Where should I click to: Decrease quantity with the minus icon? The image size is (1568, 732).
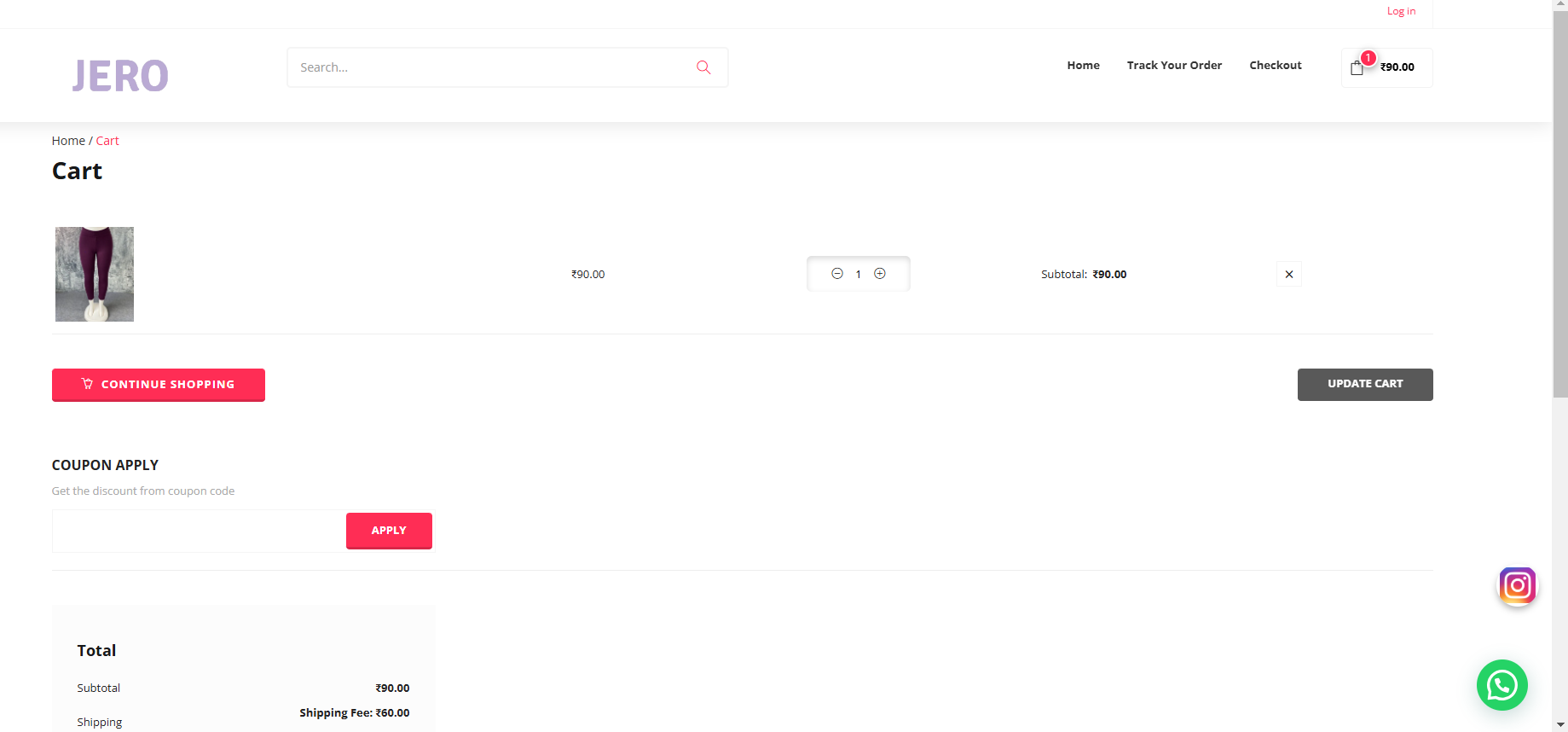coord(837,274)
